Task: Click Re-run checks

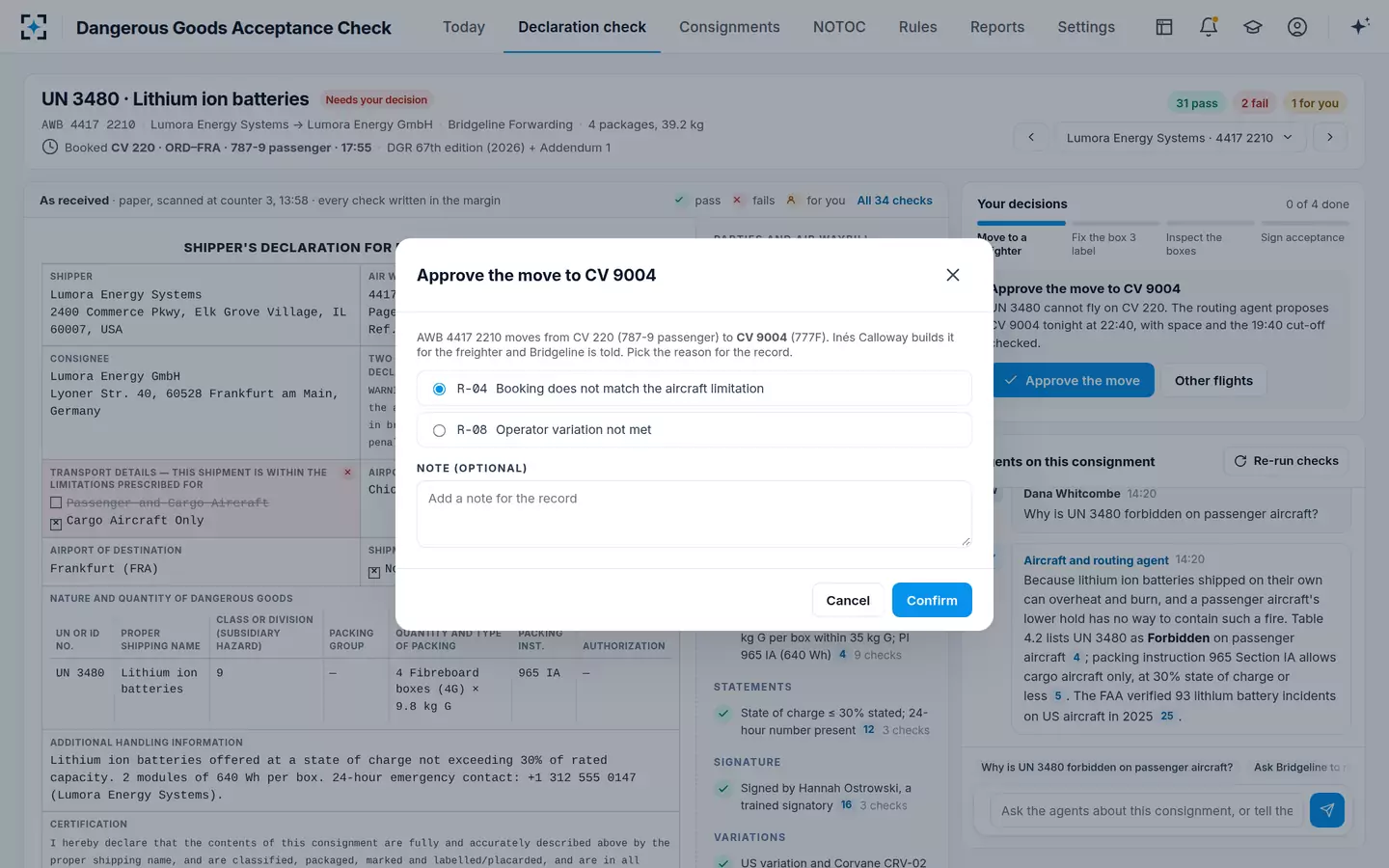Action: pyautogui.click(x=1286, y=461)
